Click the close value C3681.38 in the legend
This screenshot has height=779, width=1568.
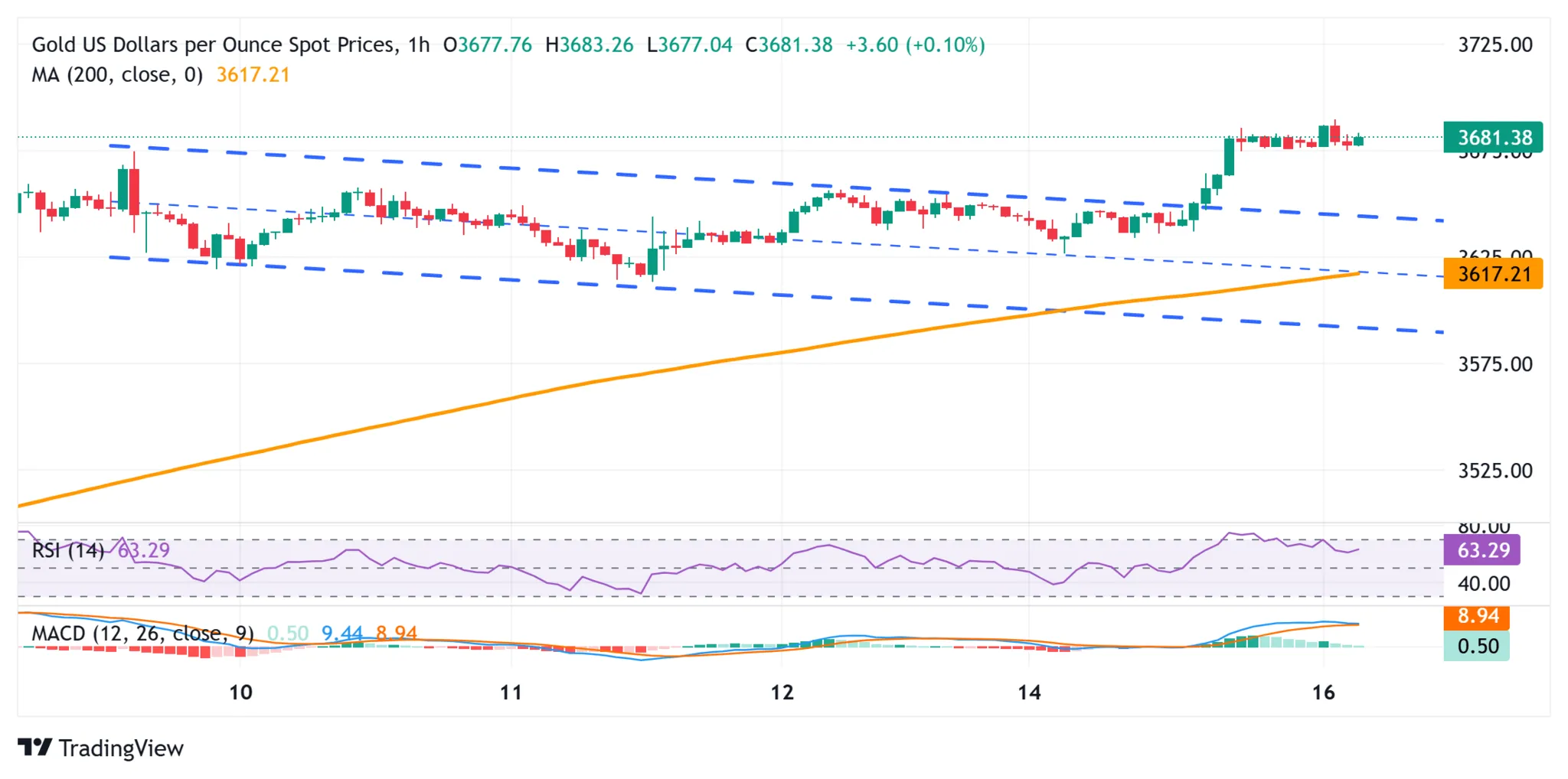(788, 44)
